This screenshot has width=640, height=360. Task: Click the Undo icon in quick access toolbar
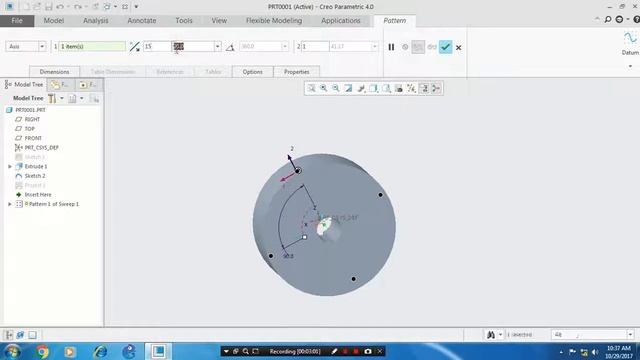(x=60, y=7)
